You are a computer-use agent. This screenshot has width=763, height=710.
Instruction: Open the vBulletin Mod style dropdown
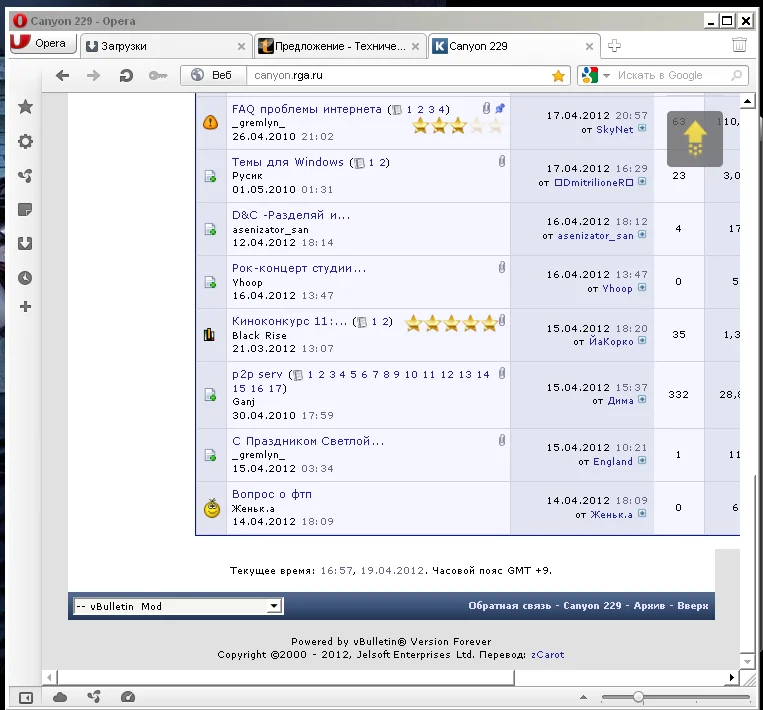178,606
